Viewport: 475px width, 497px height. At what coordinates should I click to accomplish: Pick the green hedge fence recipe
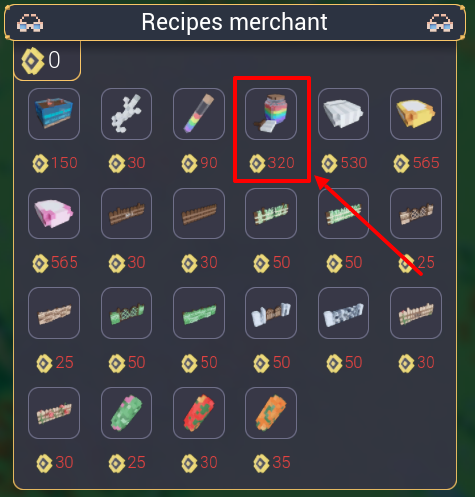pos(199,313)
